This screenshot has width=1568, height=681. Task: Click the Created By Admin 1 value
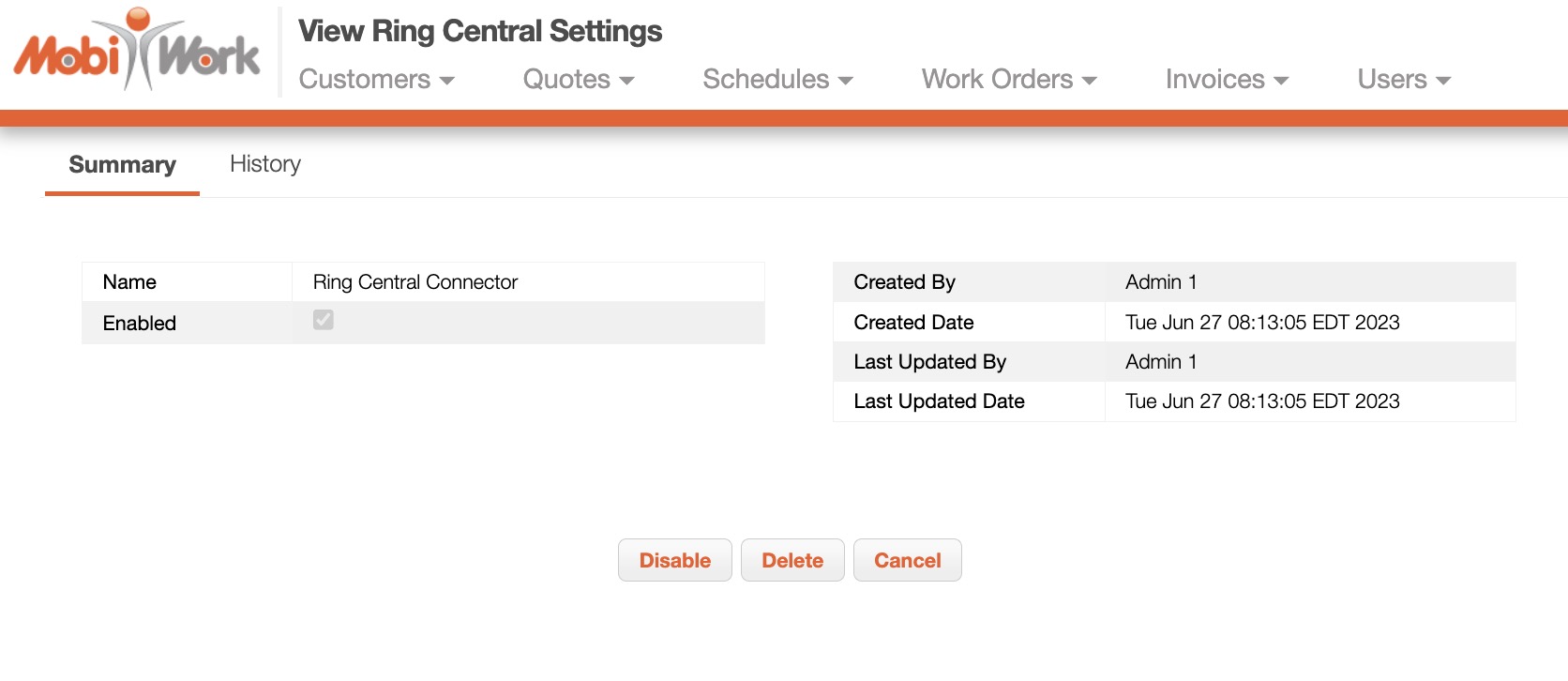click(x=1161, y=282)
